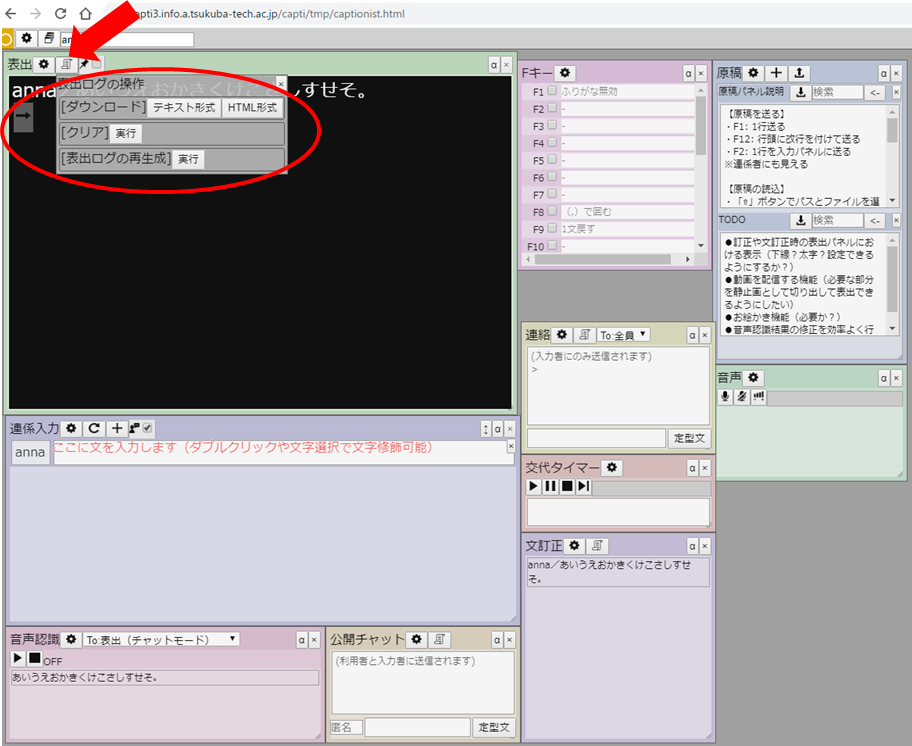Upload a manuscript file in 原稿 panel
Viewport: 912px width, 746px height.
point(799,73)
